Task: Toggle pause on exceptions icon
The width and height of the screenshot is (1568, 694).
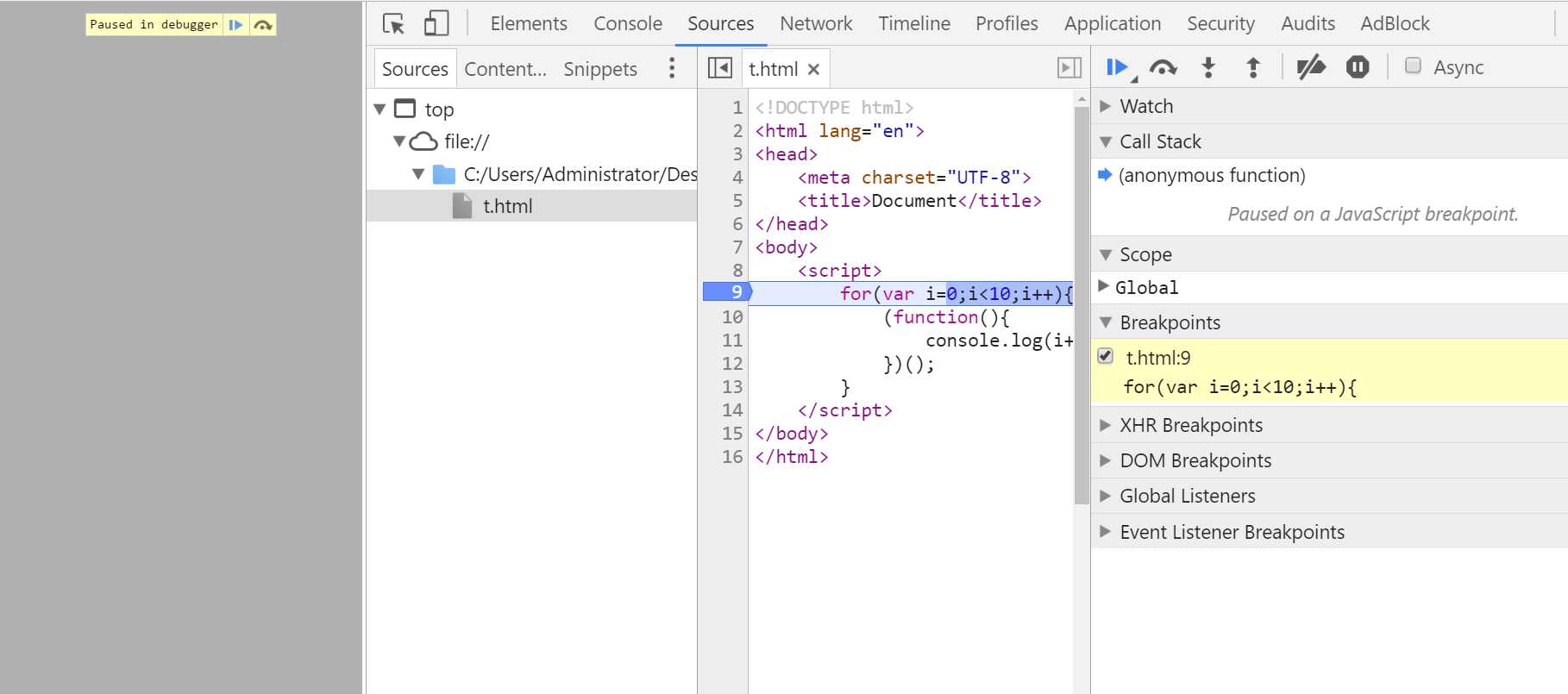Action: tap(1358, 67)
